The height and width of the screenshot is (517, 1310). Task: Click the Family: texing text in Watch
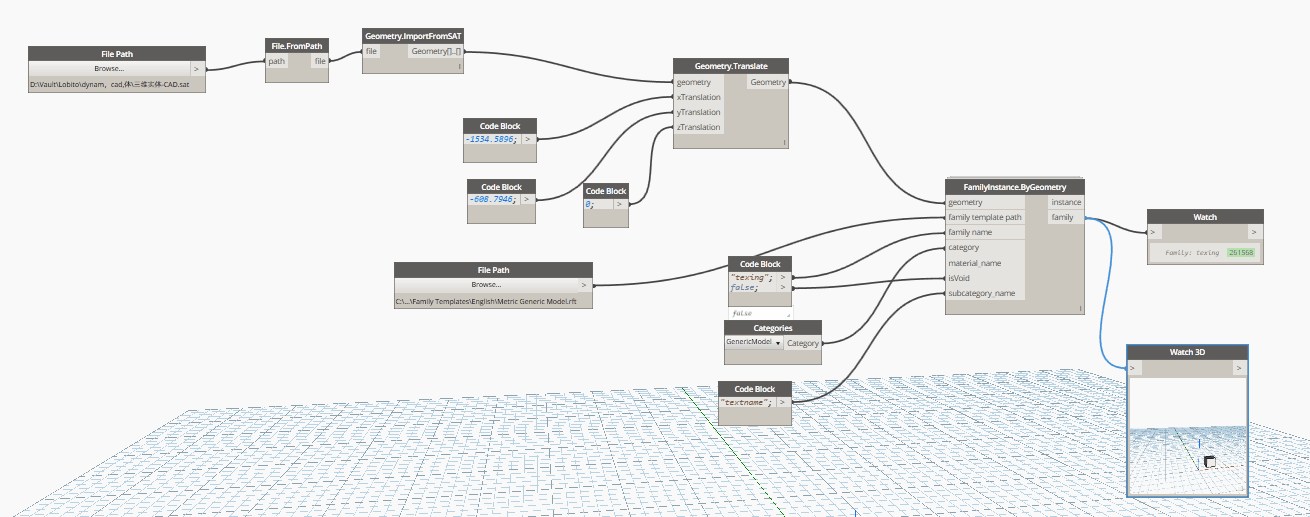pyautogui.click(x=1192, y=253)
